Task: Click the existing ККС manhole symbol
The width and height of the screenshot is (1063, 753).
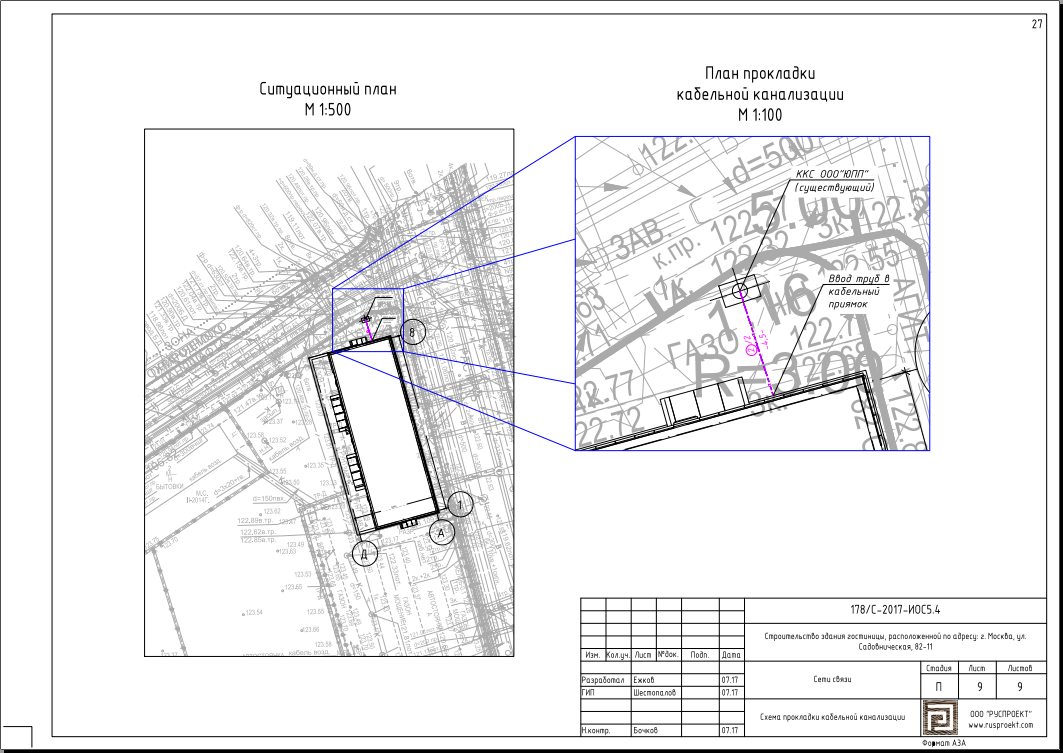Action: (739, 292)
